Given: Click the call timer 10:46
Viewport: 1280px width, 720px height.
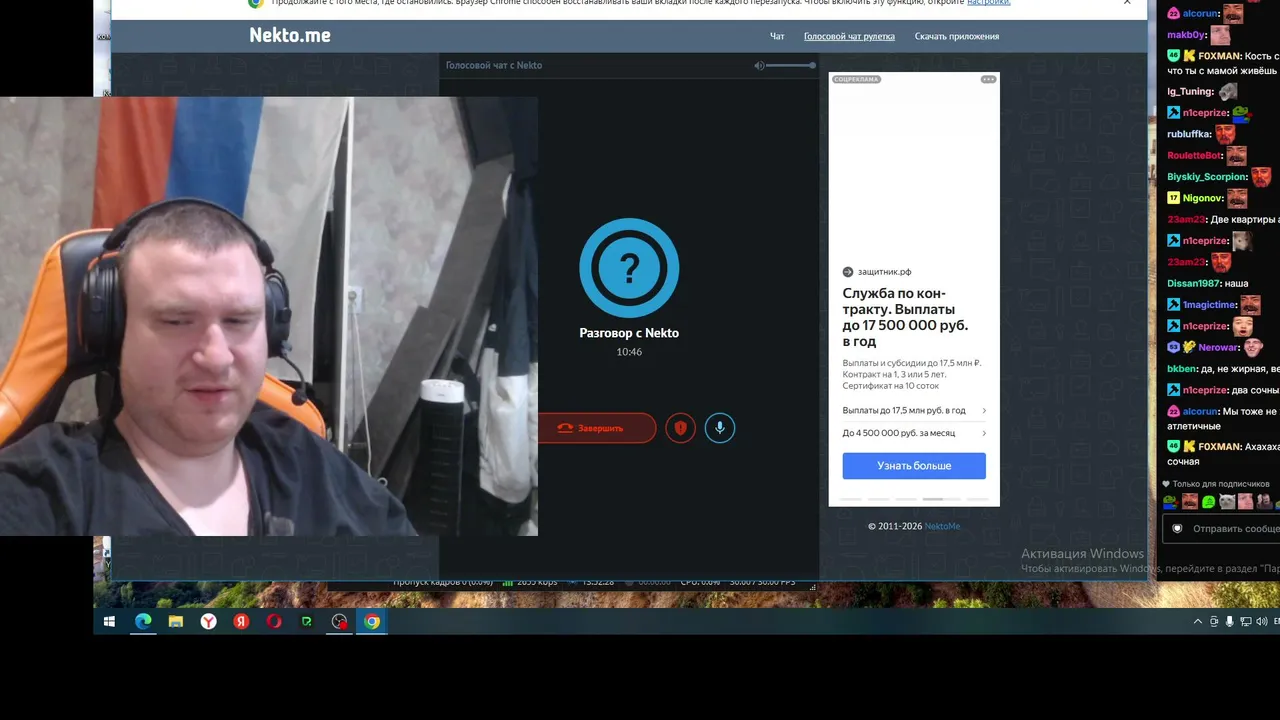Looking at the screenshot, I should click(629, 352).
